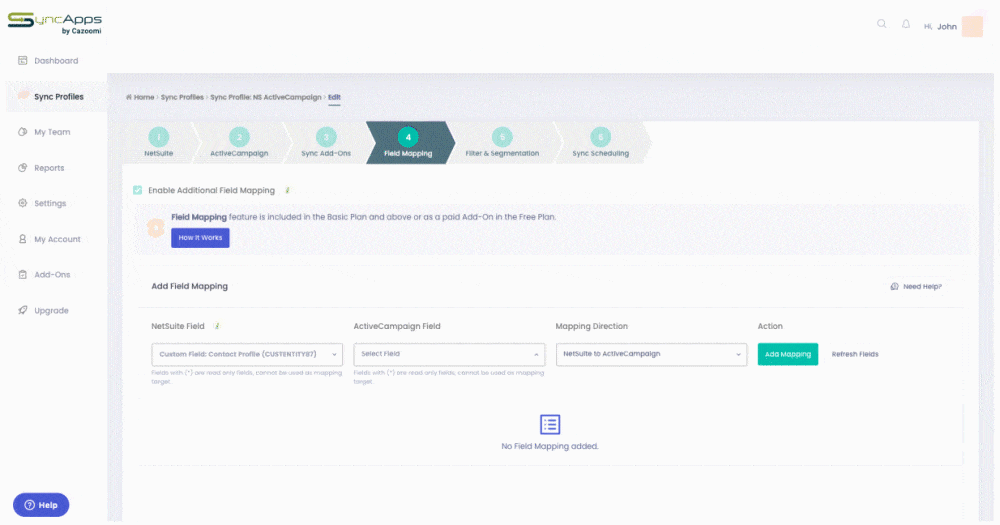Click info icon beside Enable Additional Field Mapping

point(288,190)
